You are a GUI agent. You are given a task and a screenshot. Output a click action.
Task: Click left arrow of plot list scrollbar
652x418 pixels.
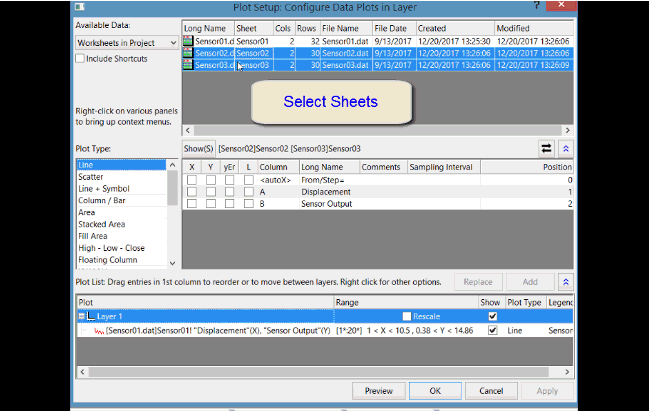(x=82, y=372)
